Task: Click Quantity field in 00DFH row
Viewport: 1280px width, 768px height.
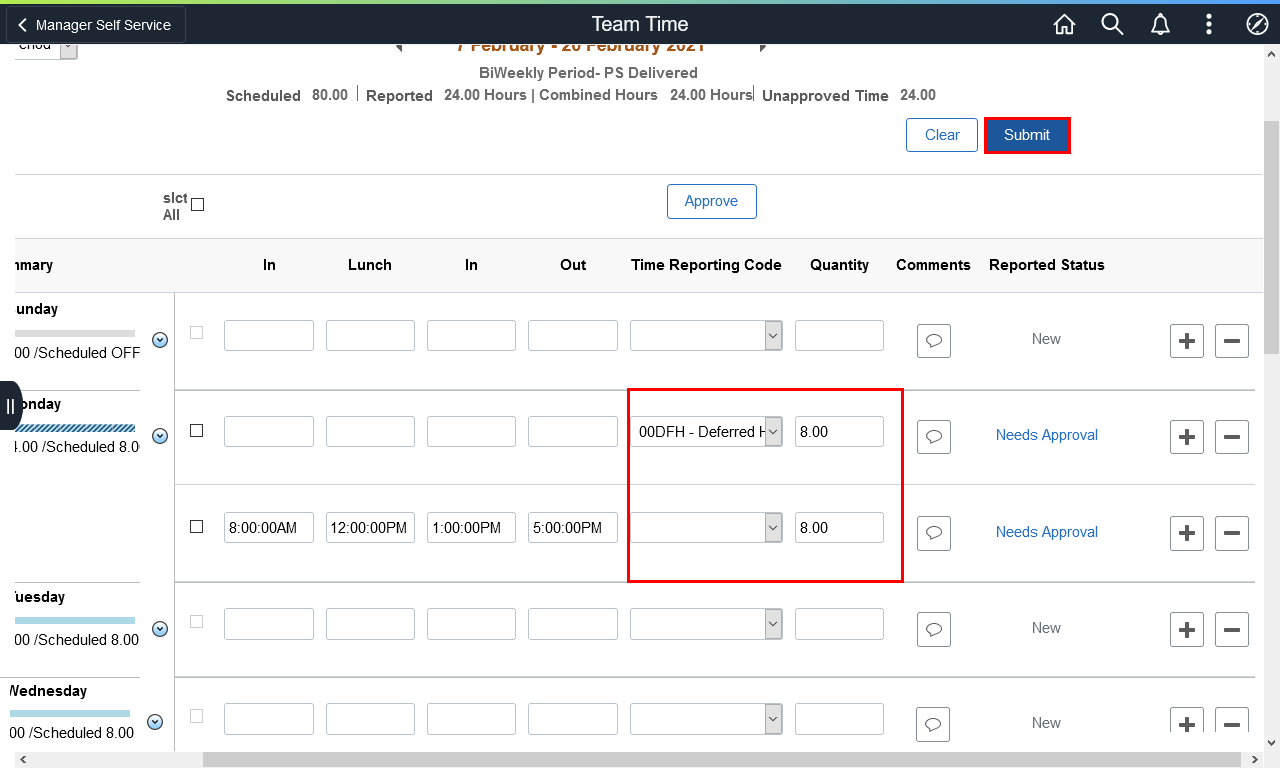Action: pos(839,431)
